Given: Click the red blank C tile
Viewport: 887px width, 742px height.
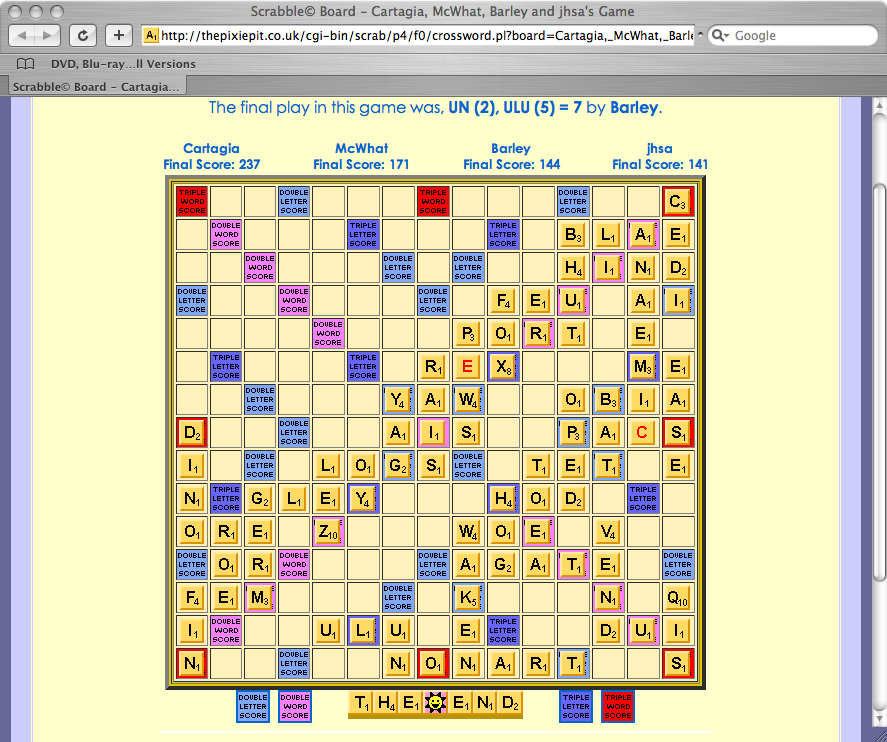Looking at the screenshot, I should tap(643, 433).
